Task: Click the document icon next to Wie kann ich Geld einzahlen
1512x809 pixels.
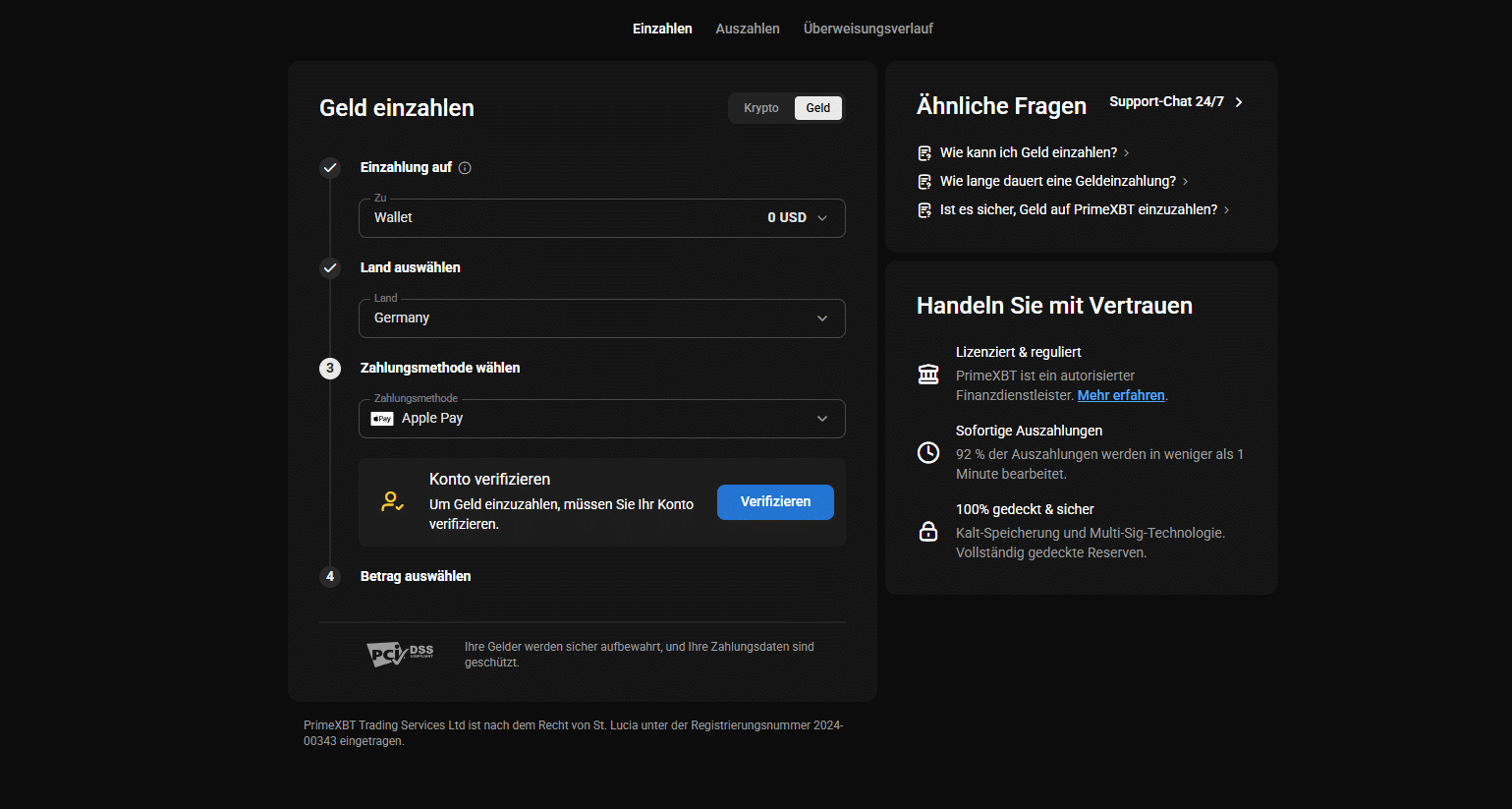Action: coord(924,153)
